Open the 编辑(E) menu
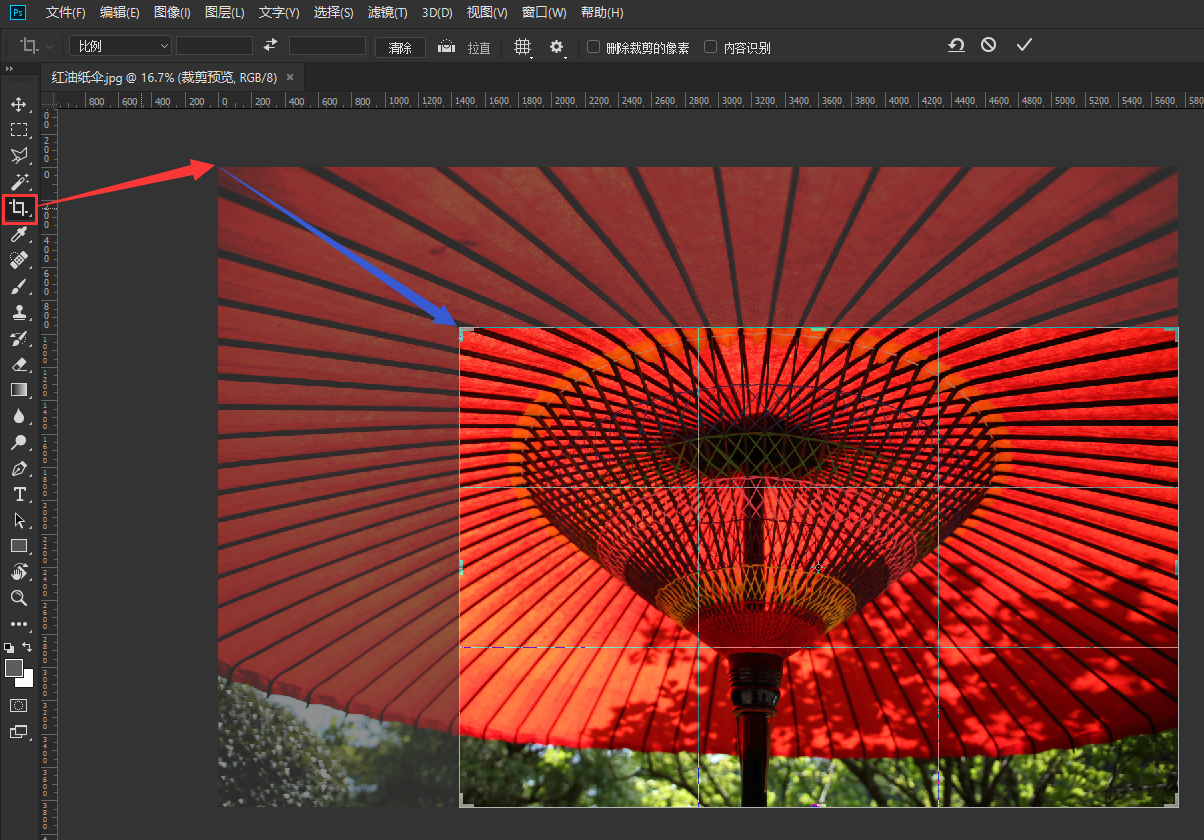The image size is (1204, 840). 120,13
